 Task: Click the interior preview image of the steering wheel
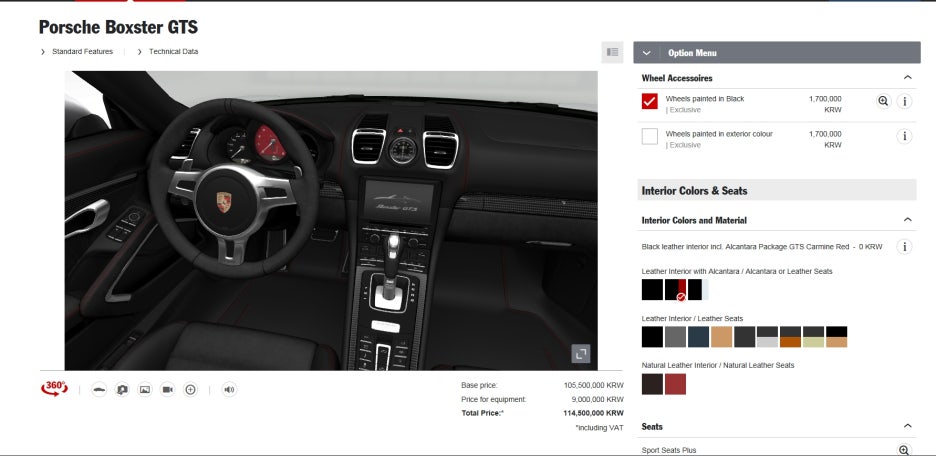pos(331,221)
